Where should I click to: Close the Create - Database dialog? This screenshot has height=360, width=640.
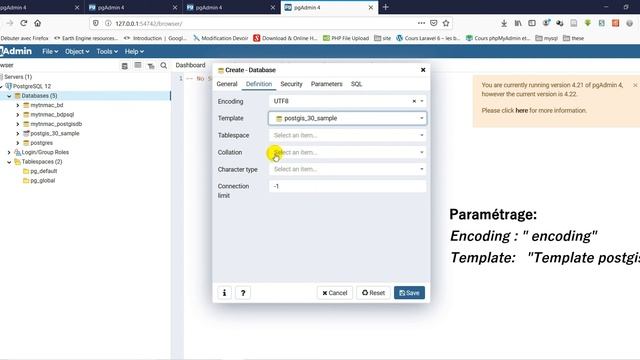(423, 70)
